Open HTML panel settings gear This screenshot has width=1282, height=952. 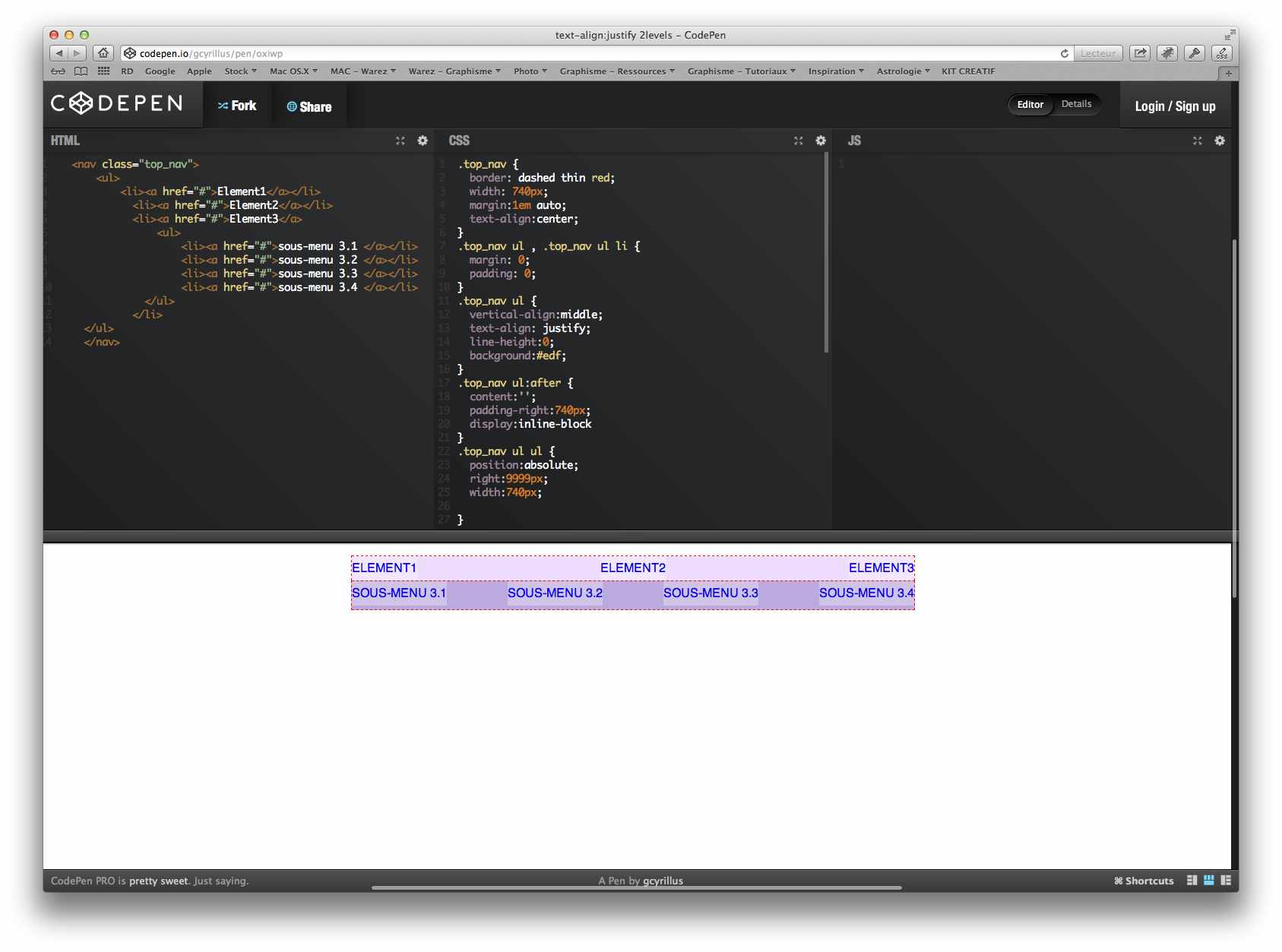423,141
